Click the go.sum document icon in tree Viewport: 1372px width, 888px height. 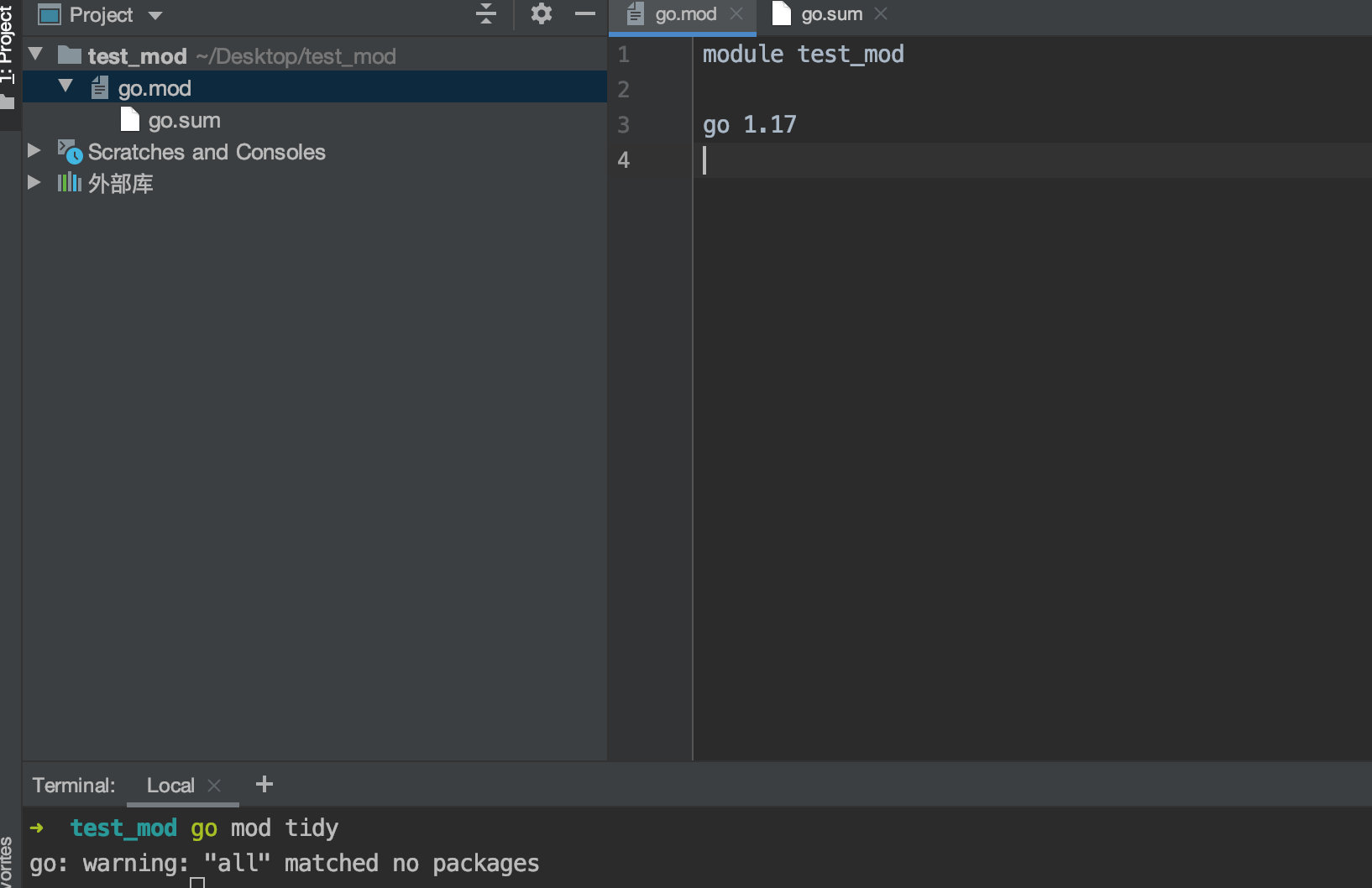tap(129, 119)
